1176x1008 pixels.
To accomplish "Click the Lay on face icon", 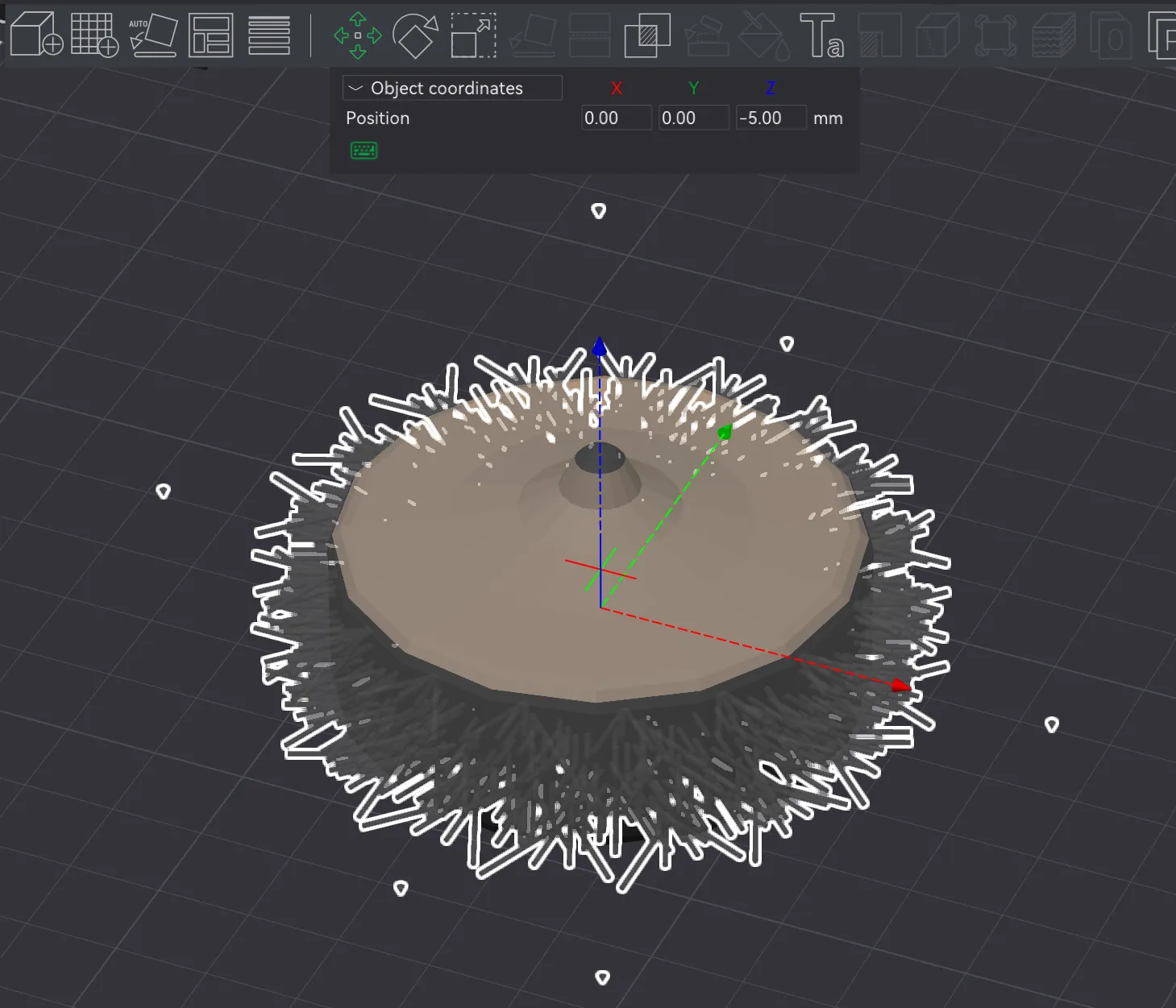I will pyautogui.click(x=532, y=35).
